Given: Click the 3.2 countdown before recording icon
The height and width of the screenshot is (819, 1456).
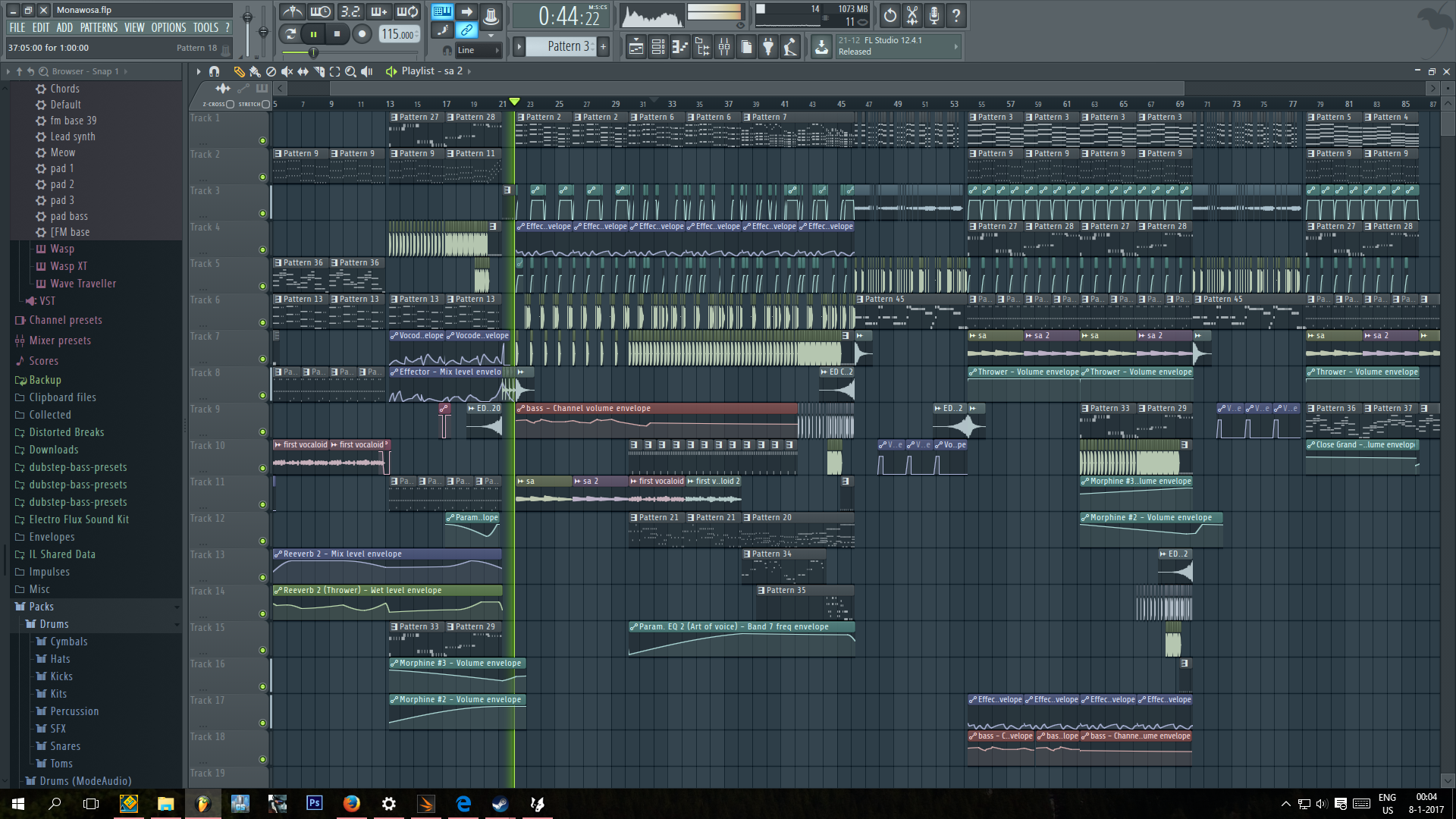Looking at the screenshot, I should coord(350,11).
